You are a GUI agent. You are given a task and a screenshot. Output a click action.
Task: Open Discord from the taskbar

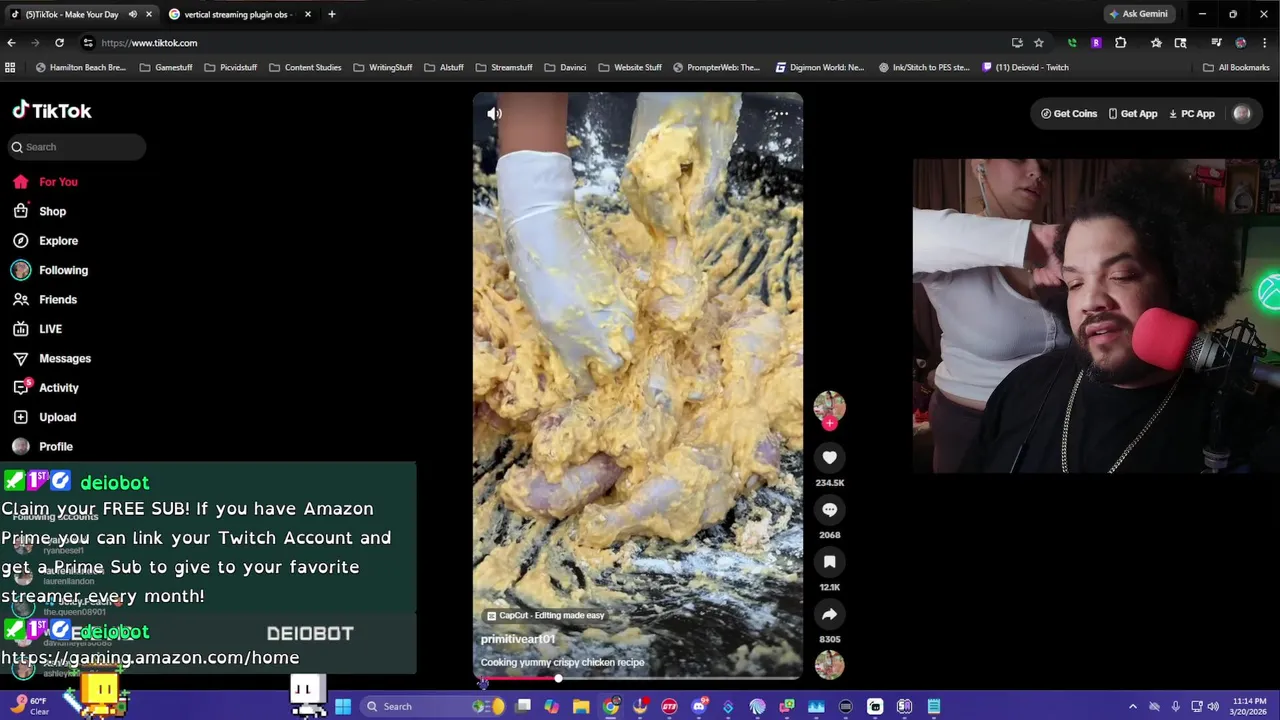699,706
